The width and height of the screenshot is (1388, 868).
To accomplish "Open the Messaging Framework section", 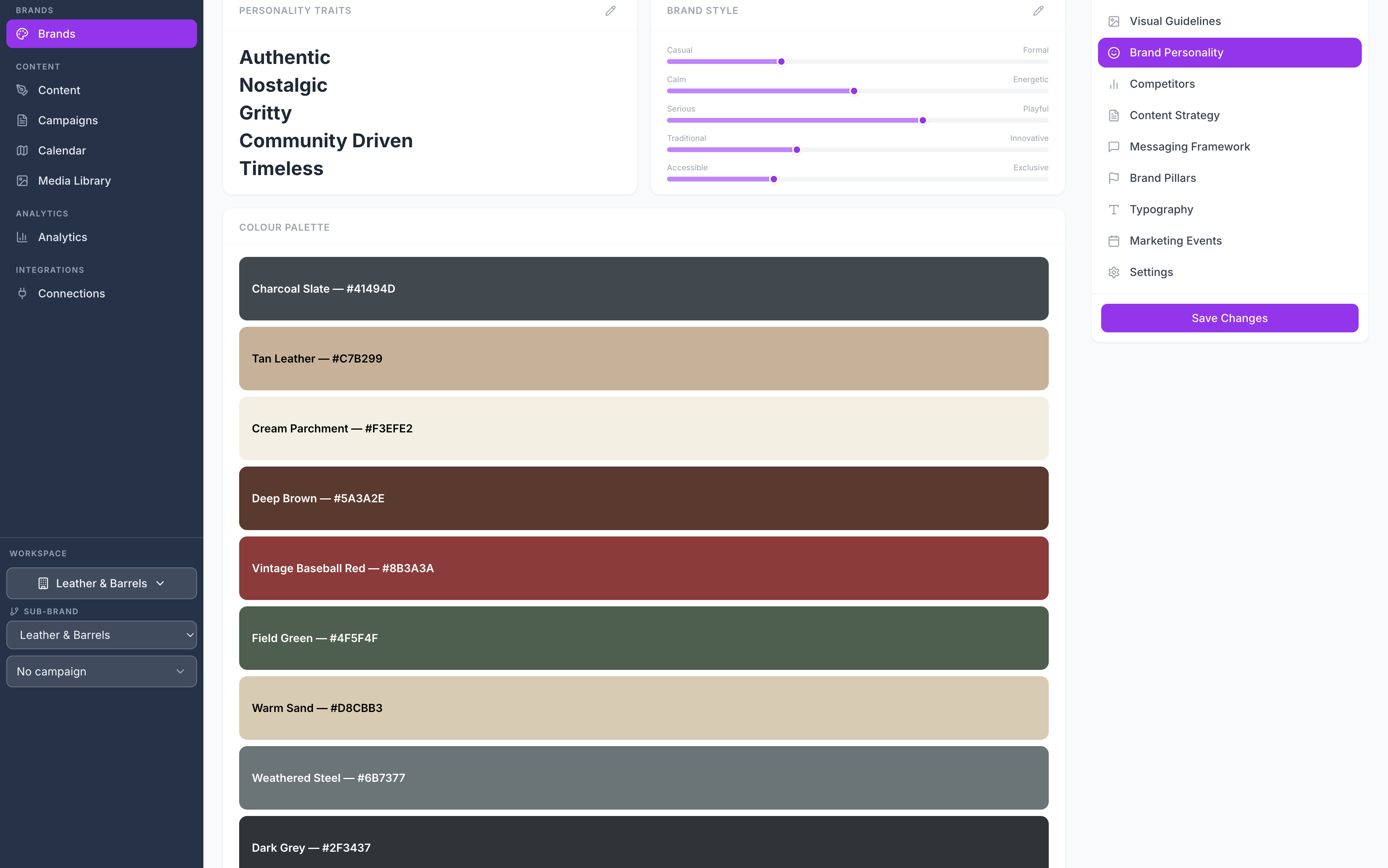I will 1189,147.
